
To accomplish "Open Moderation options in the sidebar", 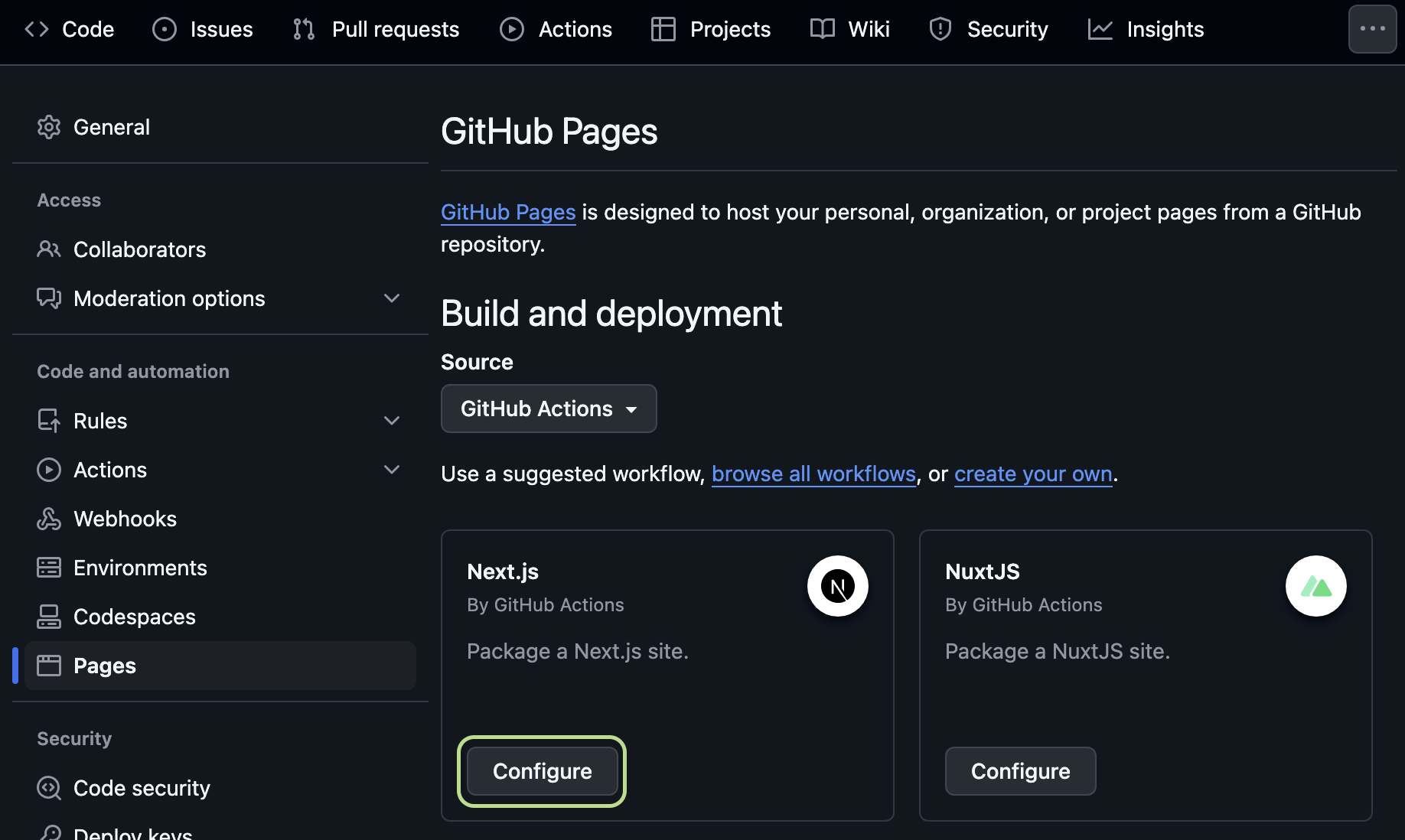I will (220, 298).
